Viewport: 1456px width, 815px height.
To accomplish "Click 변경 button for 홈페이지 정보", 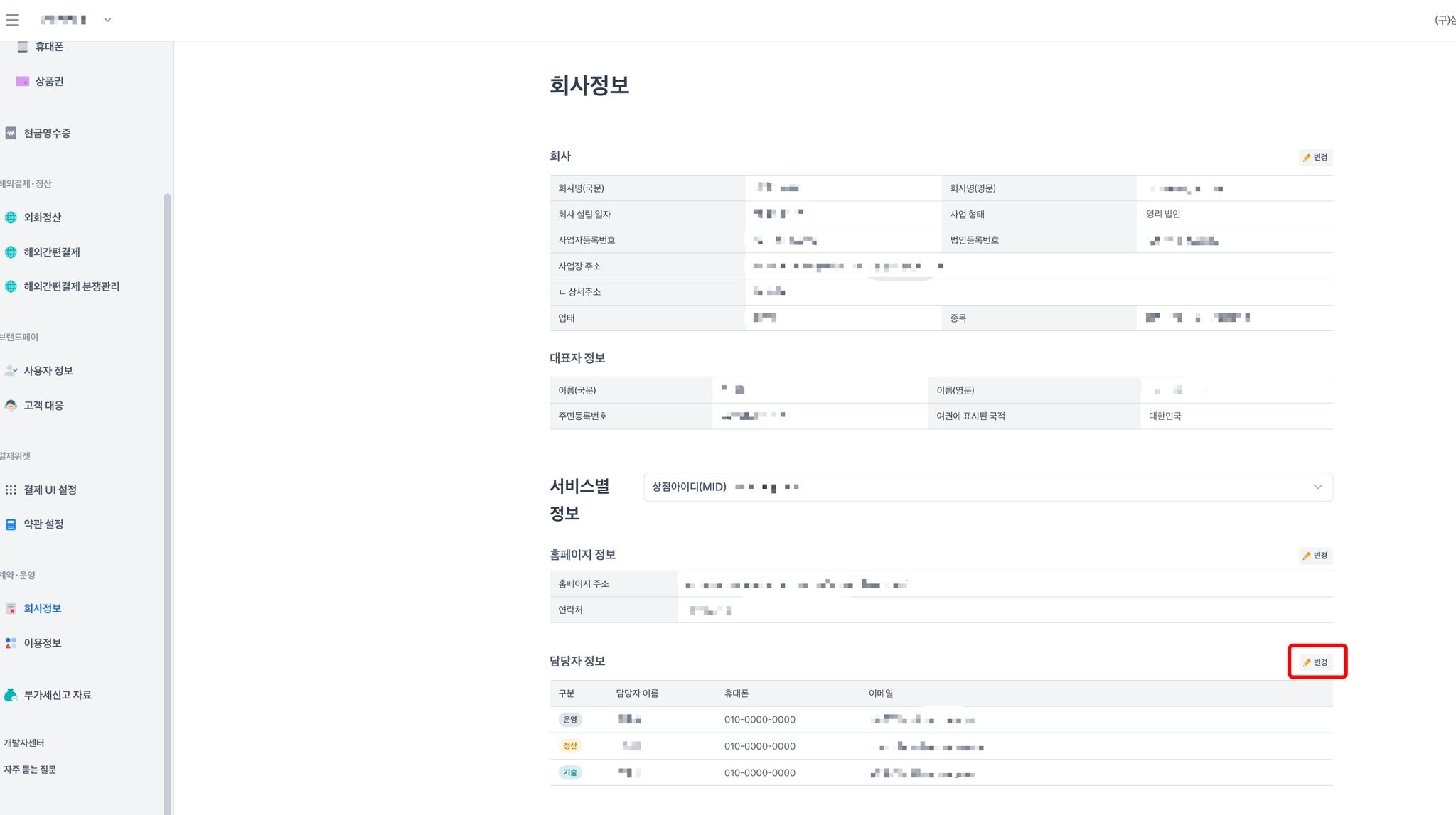I will pyautogui.click(x=1315, y=556).
